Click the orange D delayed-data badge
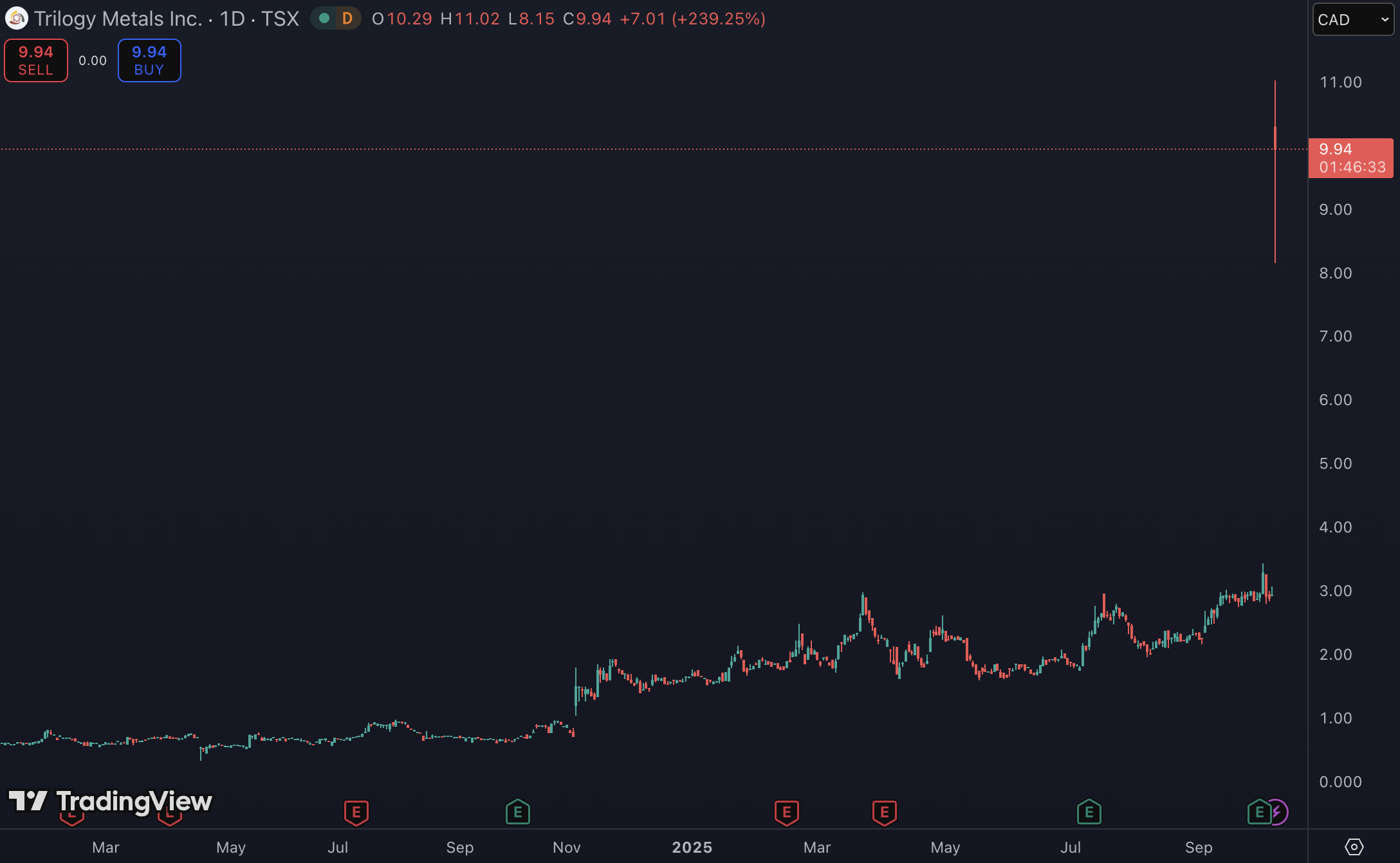Image resolution: width=1400 pixels, height=863 pixels. pyautogui.click(x=347, y=19)
